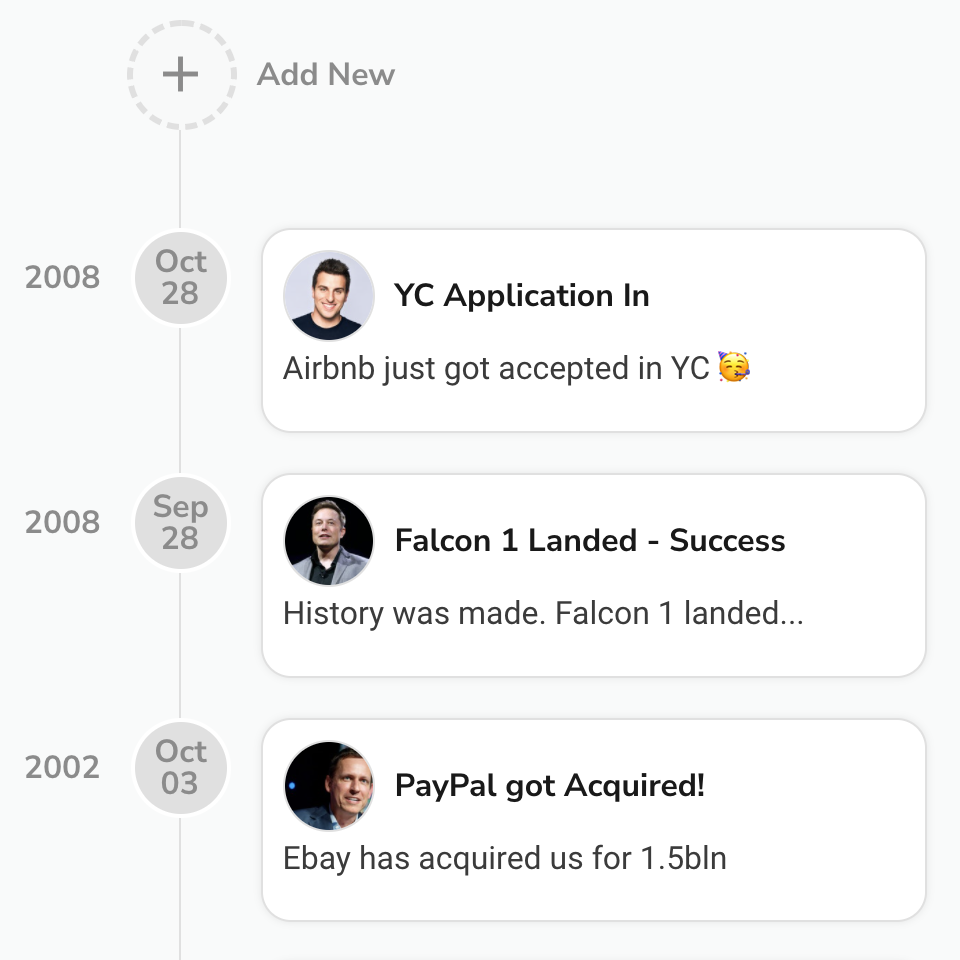Expand the truncated History was made text
This screenshot has height=960, width=960.
(x=543, y=613)
